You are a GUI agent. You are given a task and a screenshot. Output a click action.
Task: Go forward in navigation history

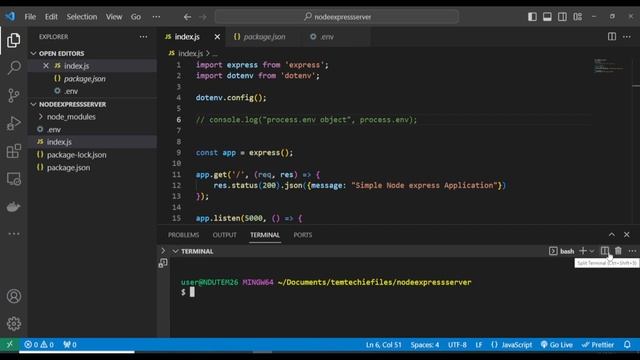point(203,17)
